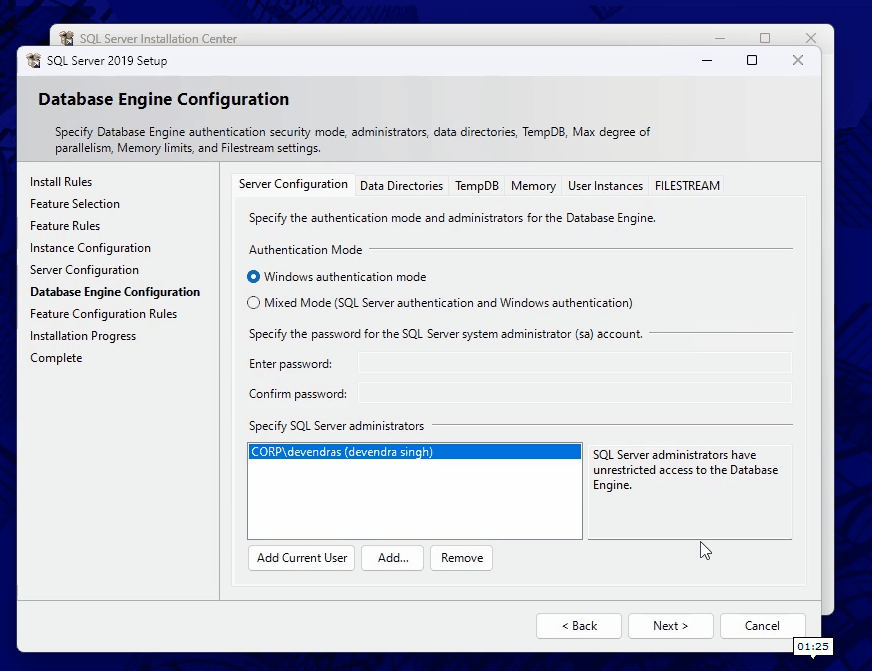Open the TempDB tab
The width and height of the screenshot is (872, 671).
click(476, 186)
